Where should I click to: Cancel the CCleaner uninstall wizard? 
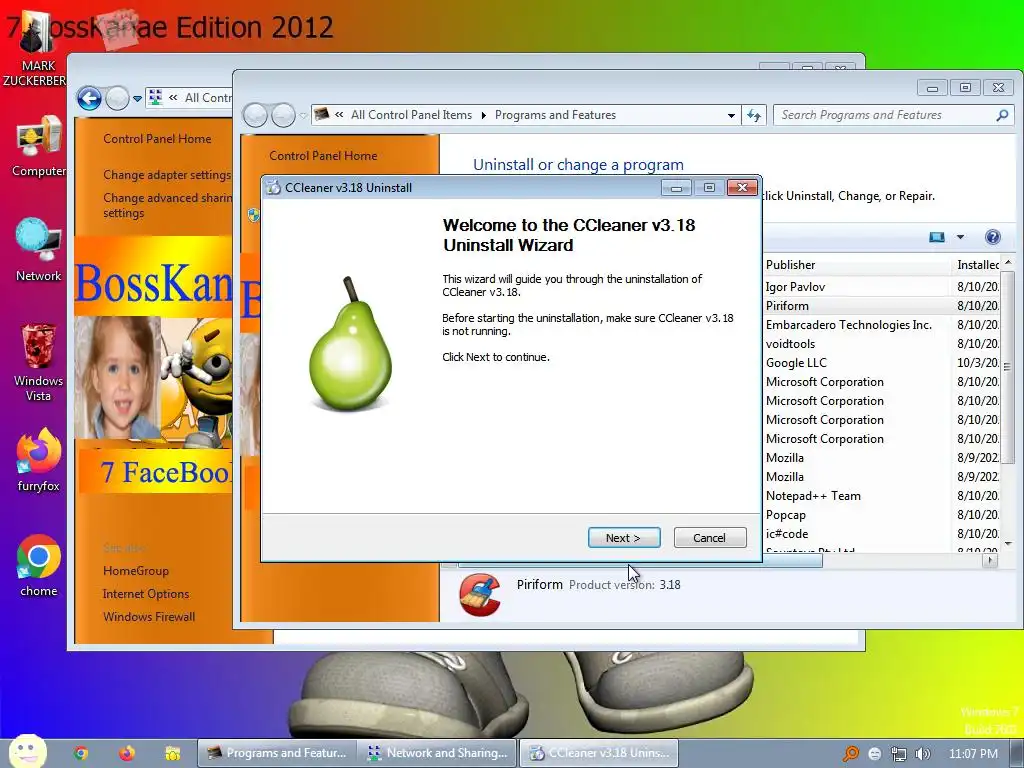(x=709, y=537)
